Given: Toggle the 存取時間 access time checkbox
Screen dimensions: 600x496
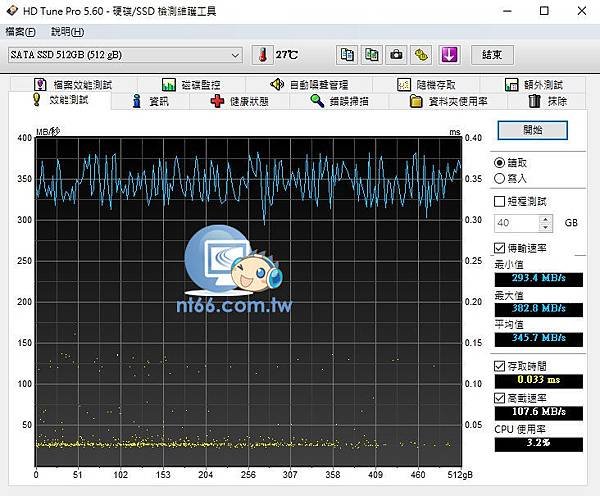Looking at the screenshot, I should coord(499,366).
